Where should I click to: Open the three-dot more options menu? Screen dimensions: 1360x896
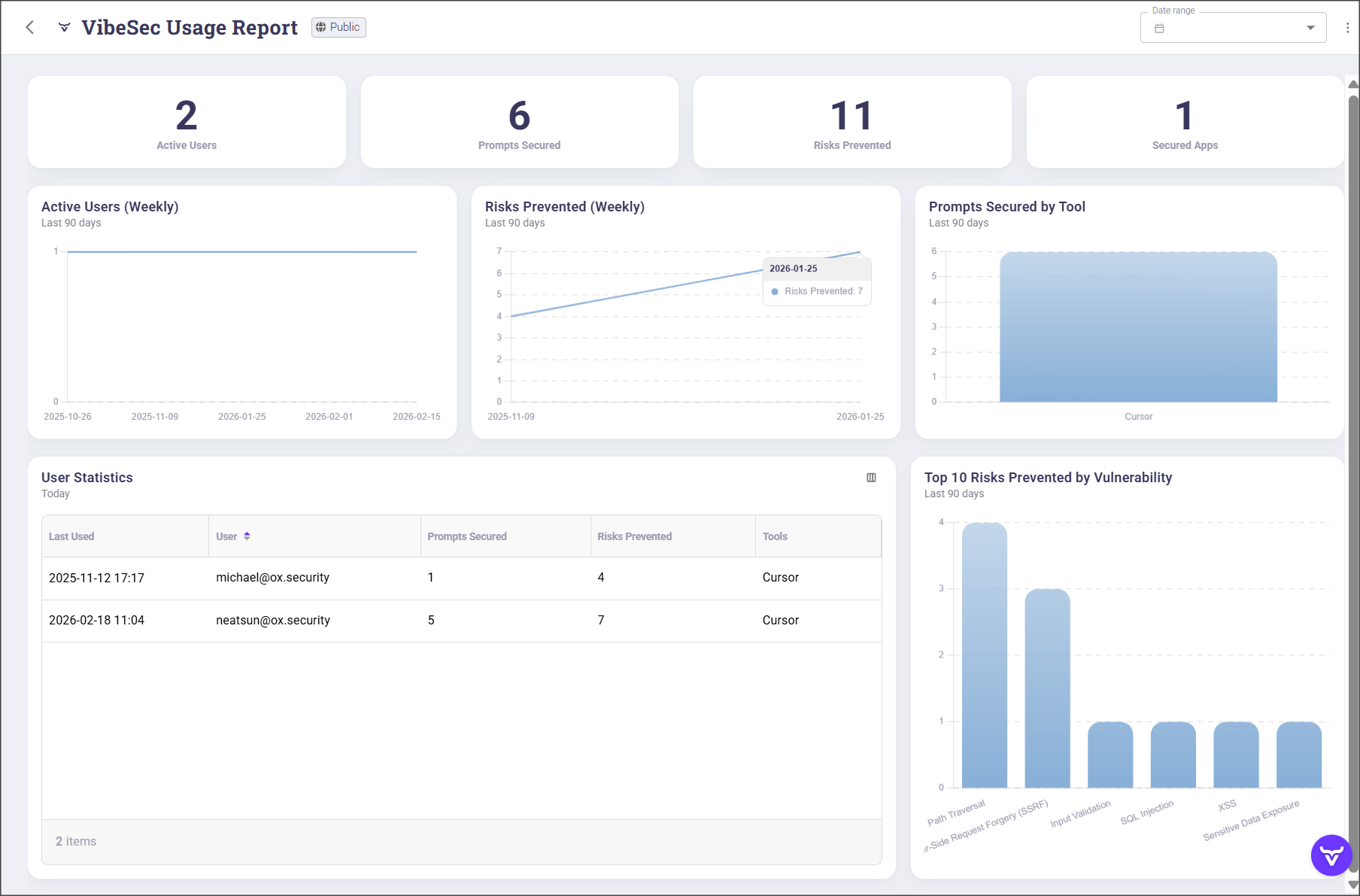[x=1347, y=28]
